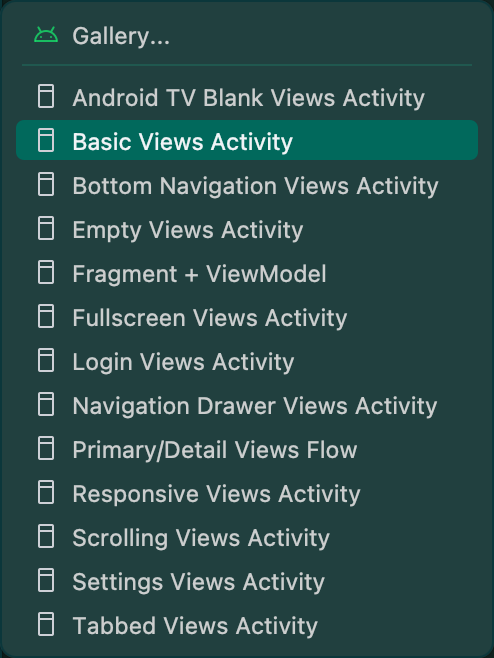The height and width of the screenshot is (658, 494).
Task: Choose Scrolling Views Activity
Action: click(x=247, y=537)
